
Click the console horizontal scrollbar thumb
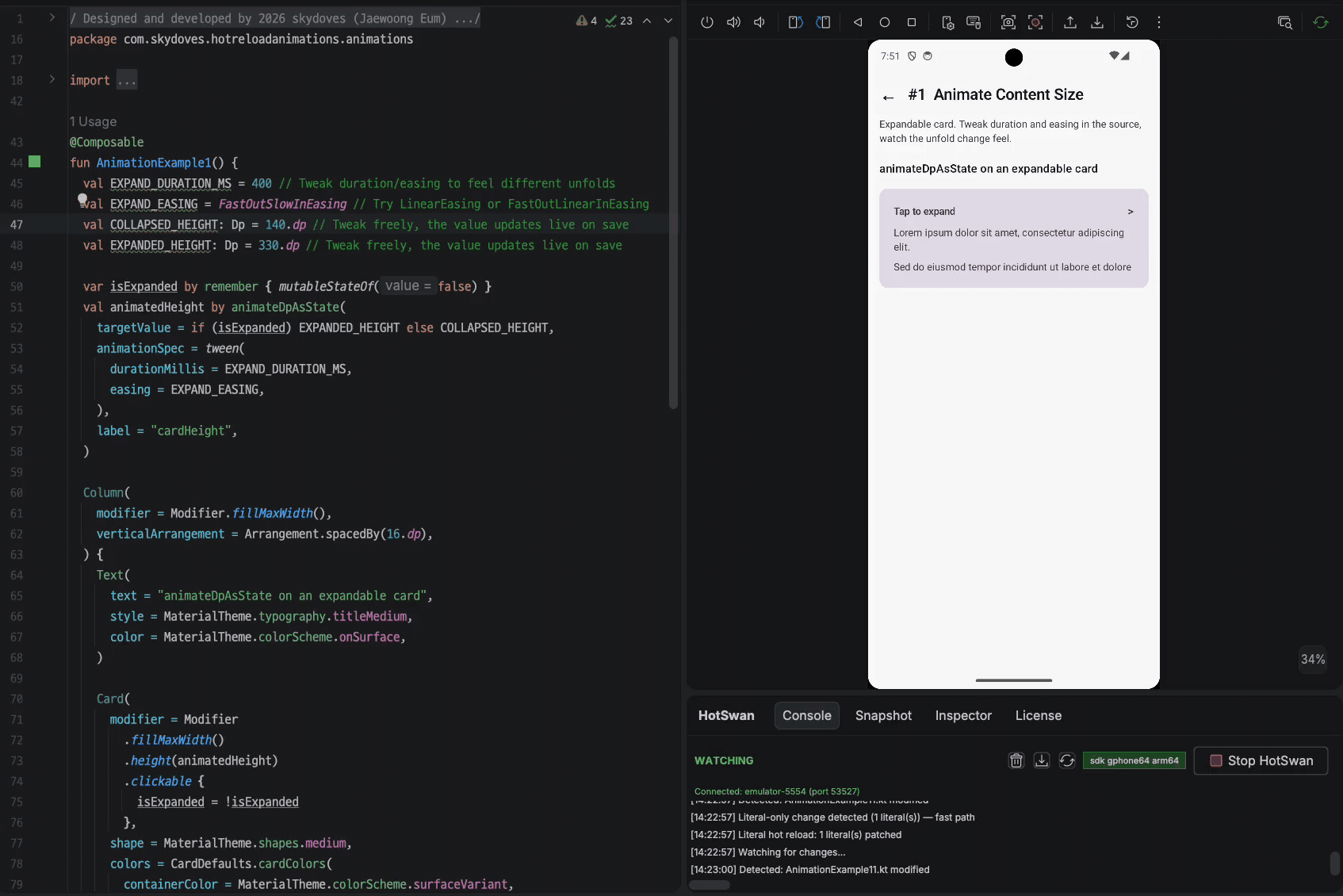point(710,885)
